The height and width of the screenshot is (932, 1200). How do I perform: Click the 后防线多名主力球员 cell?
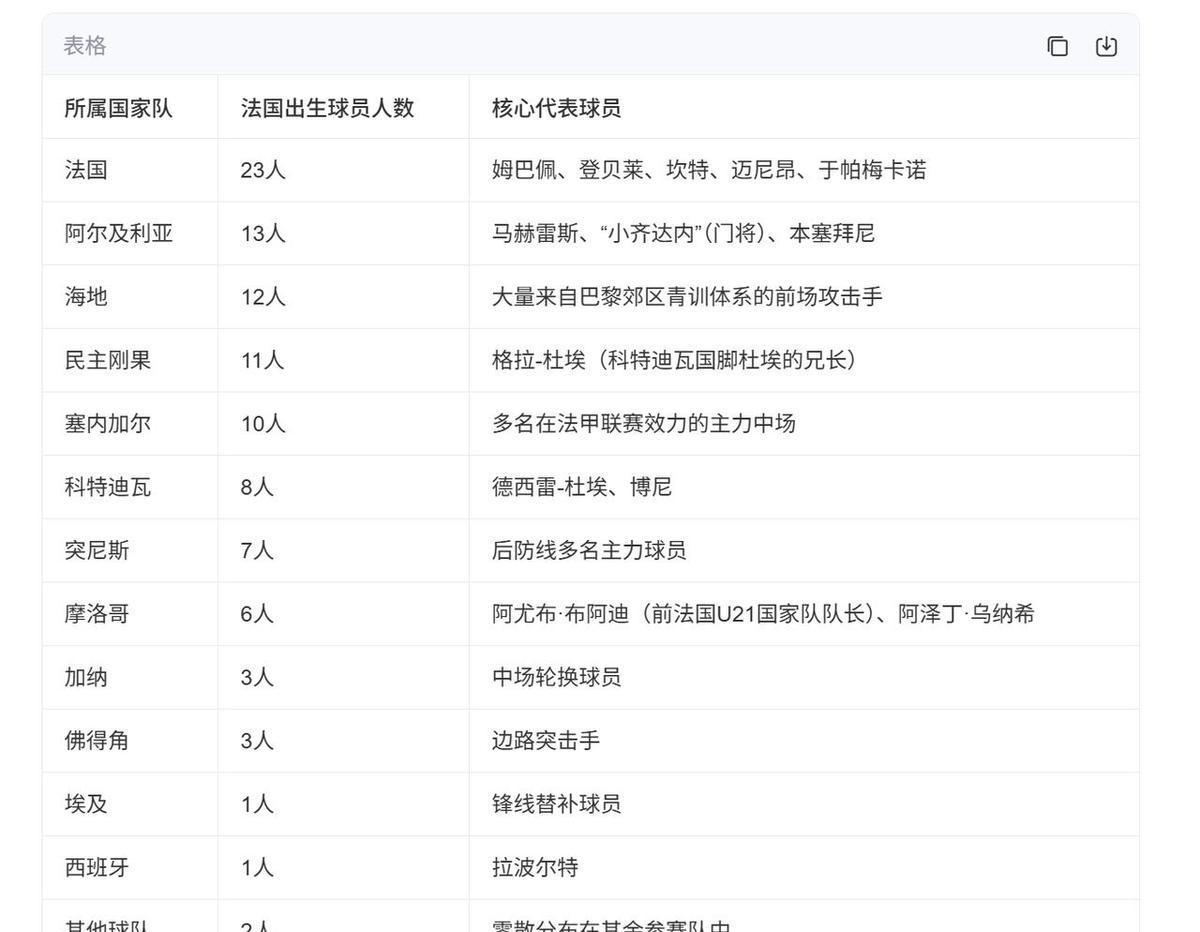click(x=804, y=551)
